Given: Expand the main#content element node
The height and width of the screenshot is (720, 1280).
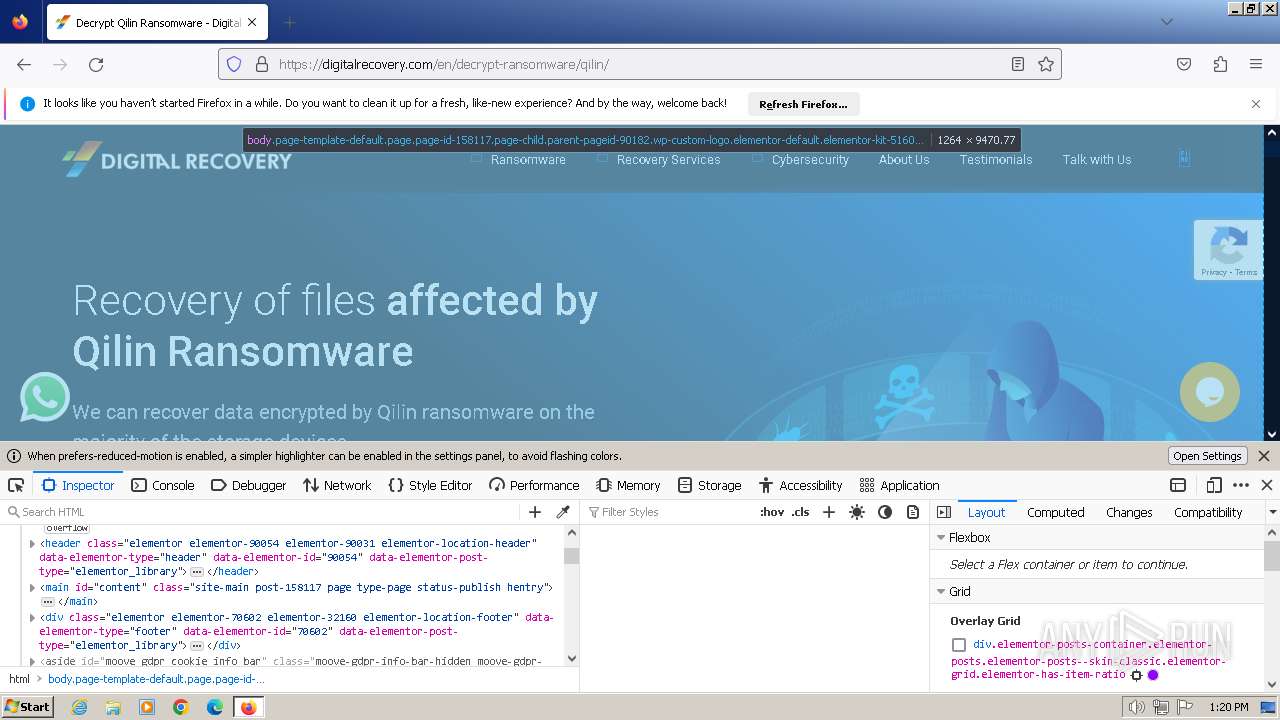Looking at the screenshot, I should pos(32,587).
